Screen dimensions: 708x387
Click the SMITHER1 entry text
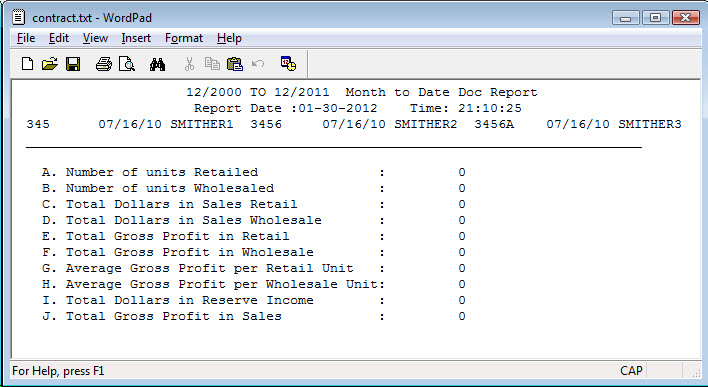point(201,124)
